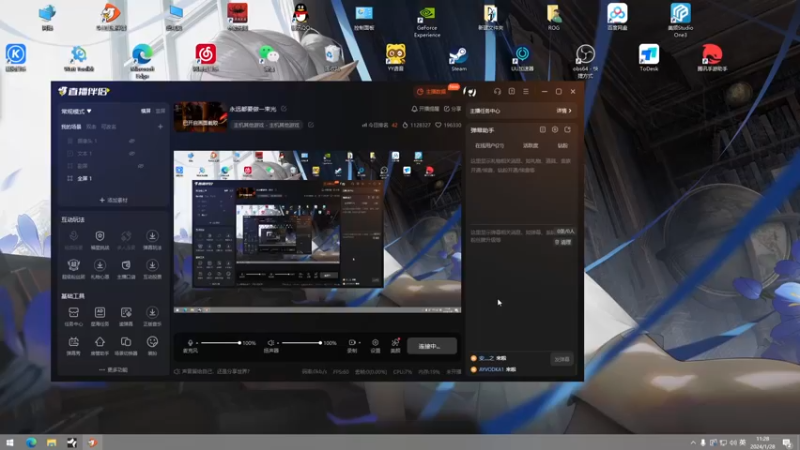Image resolution: width=800 pixels, height=450 pixels.
Task: Click the record camera icon
Action: [352, 342]
